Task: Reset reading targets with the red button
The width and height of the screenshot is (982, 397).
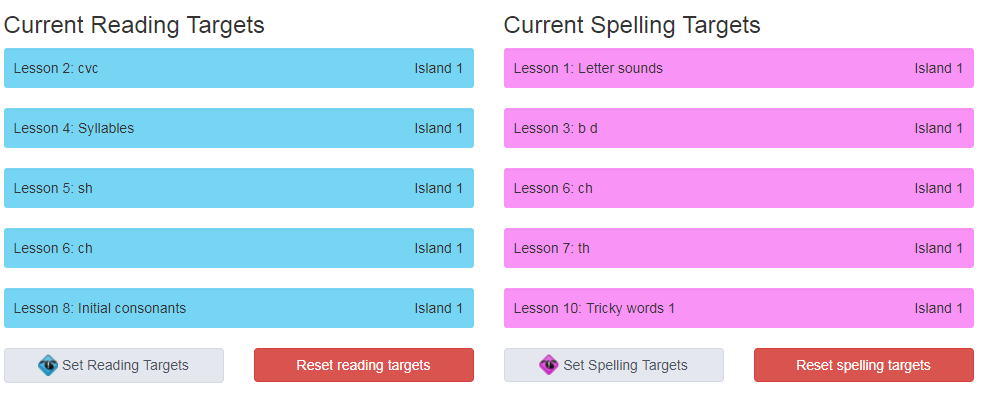Action: (x=364, y=365)
